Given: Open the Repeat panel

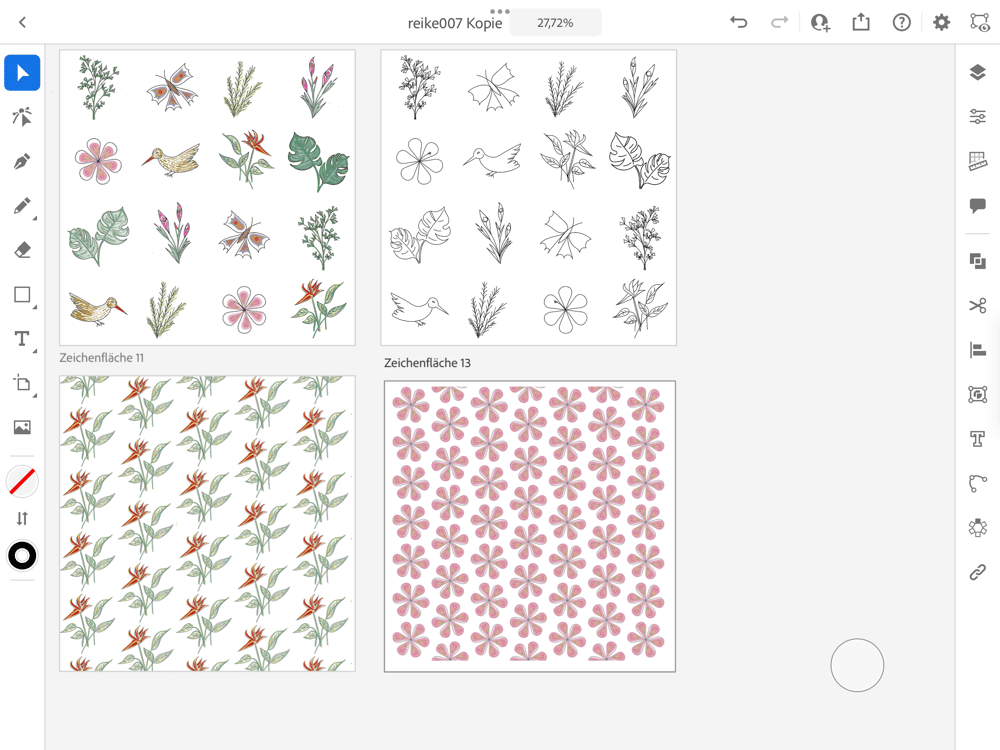Looking at the screenshot, I should [x=978, y=527].
